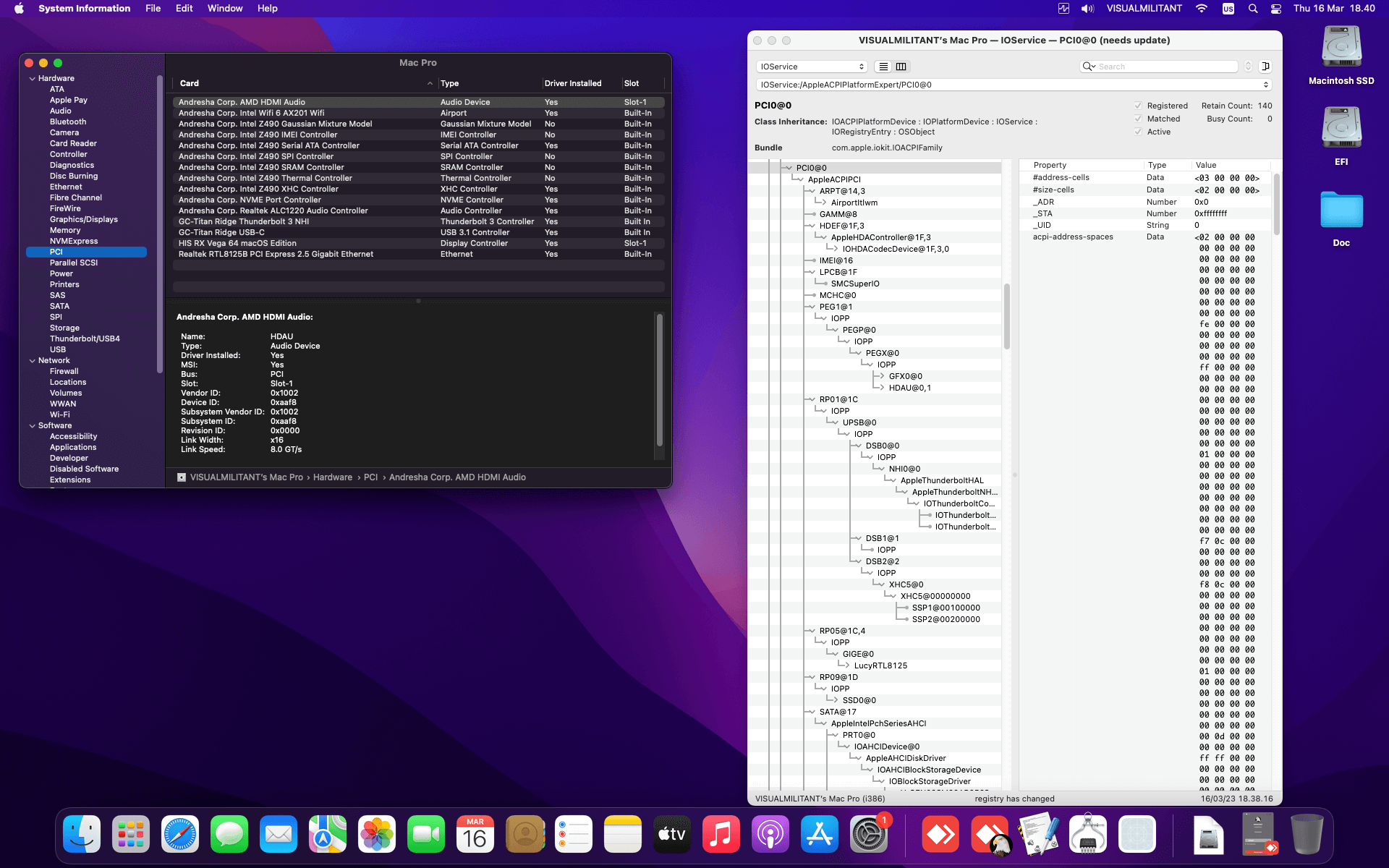Switch to column browser view icon
The height and width of the screenshot is (868, 1389).
[x=901, y=67]
